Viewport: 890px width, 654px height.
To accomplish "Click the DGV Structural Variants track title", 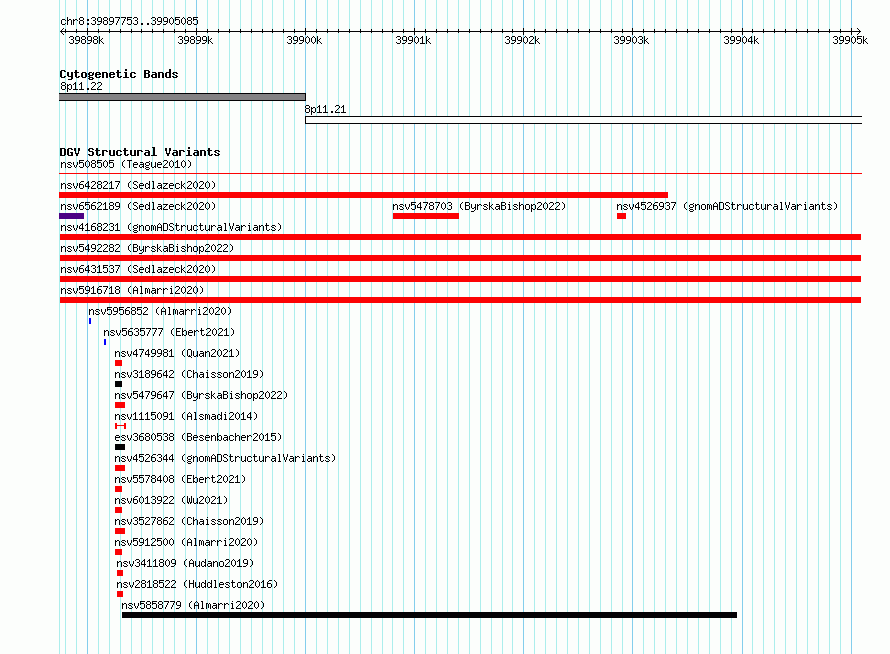I will 140,152.
